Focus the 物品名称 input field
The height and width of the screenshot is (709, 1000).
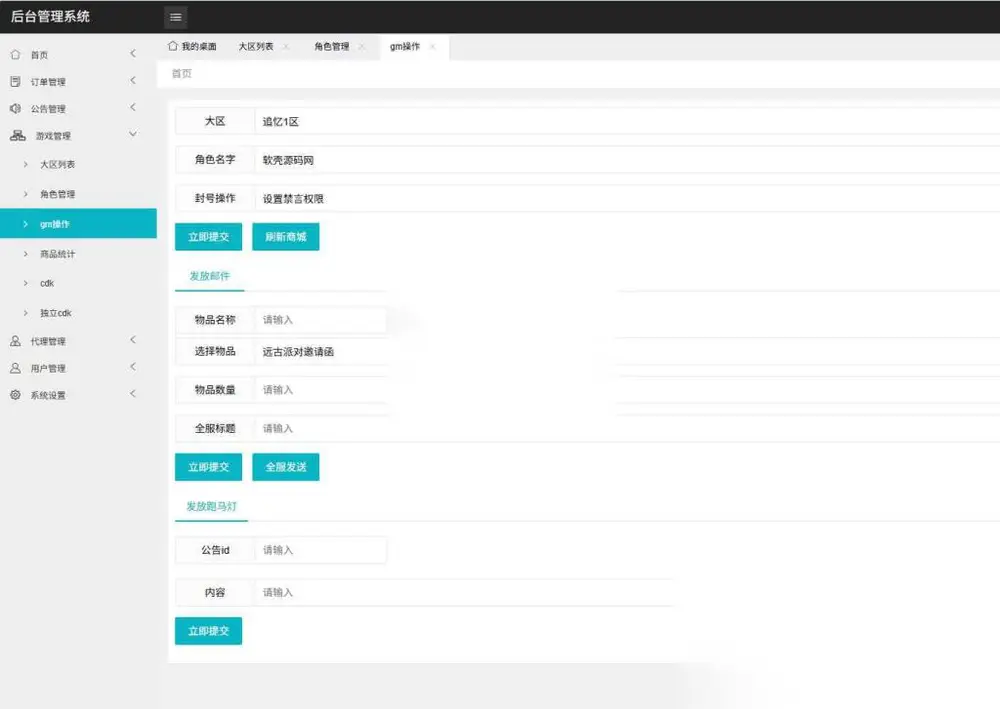(x=321, y=319)
